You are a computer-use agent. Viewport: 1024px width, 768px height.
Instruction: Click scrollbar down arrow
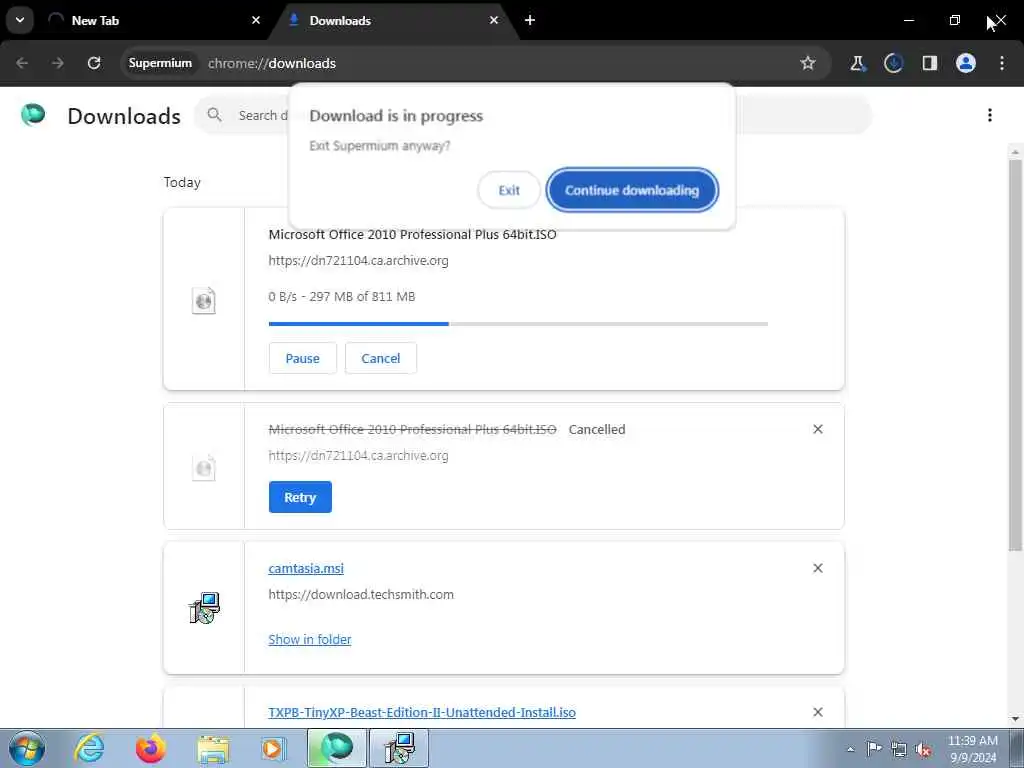pyautogui.click(x=1015, y=720)
